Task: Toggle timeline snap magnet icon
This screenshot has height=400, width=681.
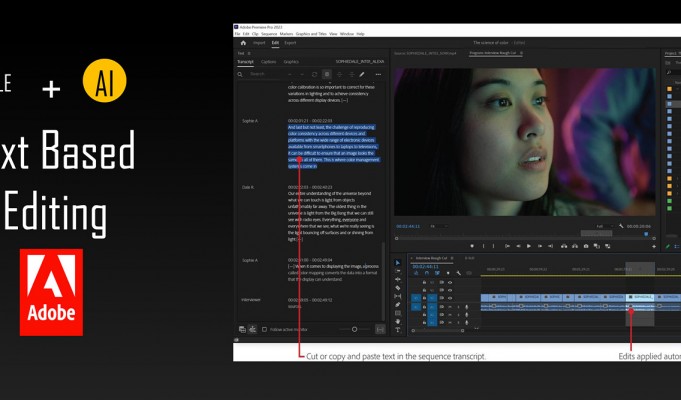Action: (426, 273)
